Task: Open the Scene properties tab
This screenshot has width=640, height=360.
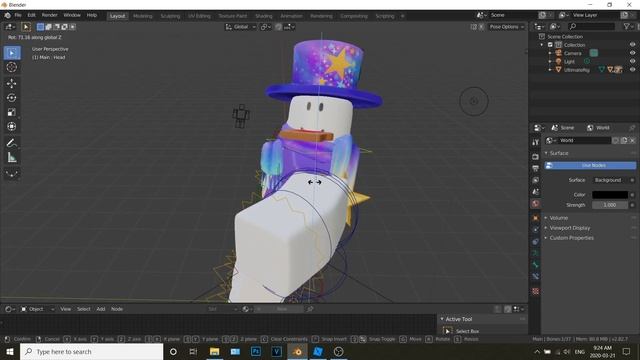Action: (x=536, y=192)
